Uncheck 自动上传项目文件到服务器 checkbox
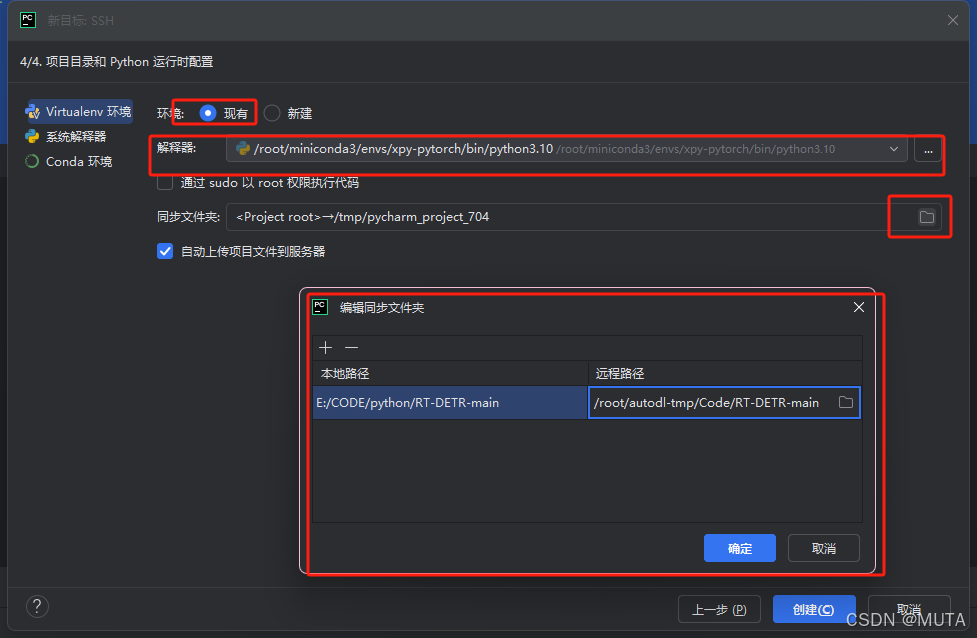The width and height of the screenshot is (977, 638). [166, 252]
